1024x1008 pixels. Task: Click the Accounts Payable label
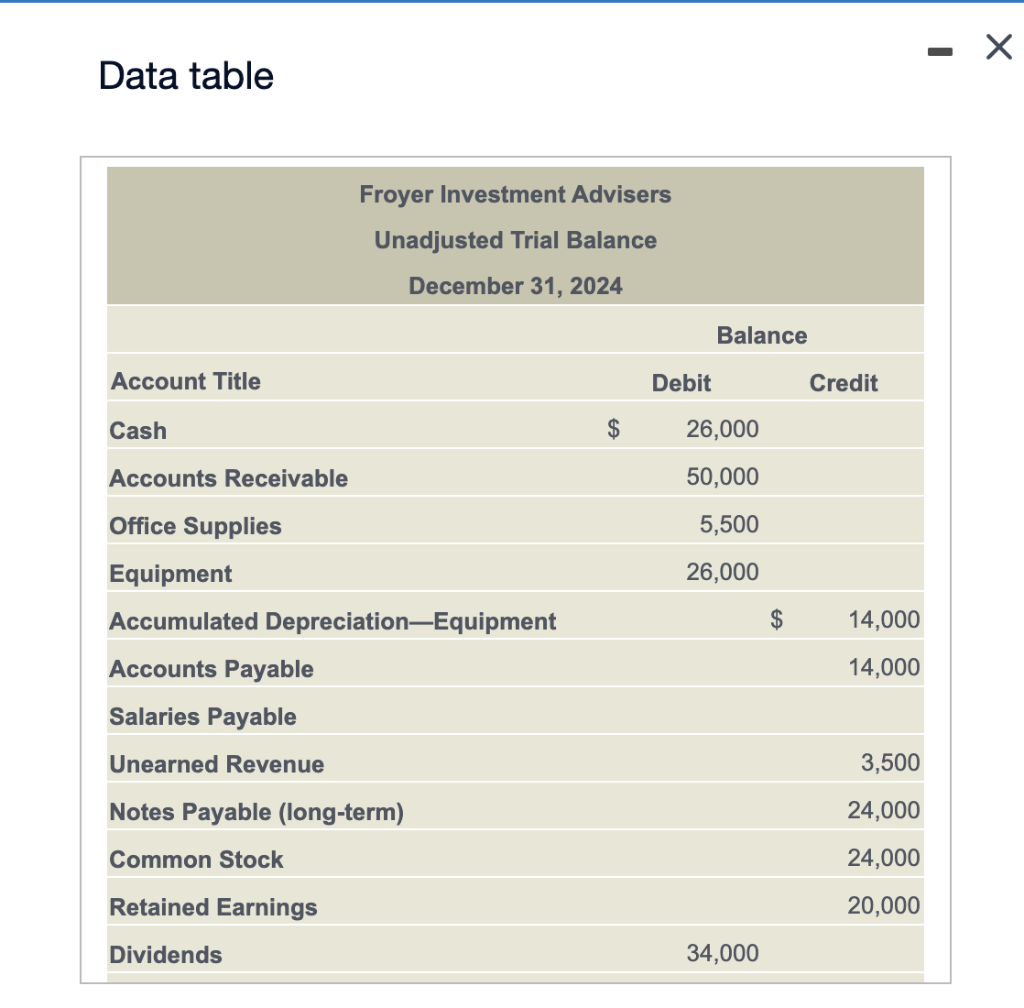pos(210,668)
